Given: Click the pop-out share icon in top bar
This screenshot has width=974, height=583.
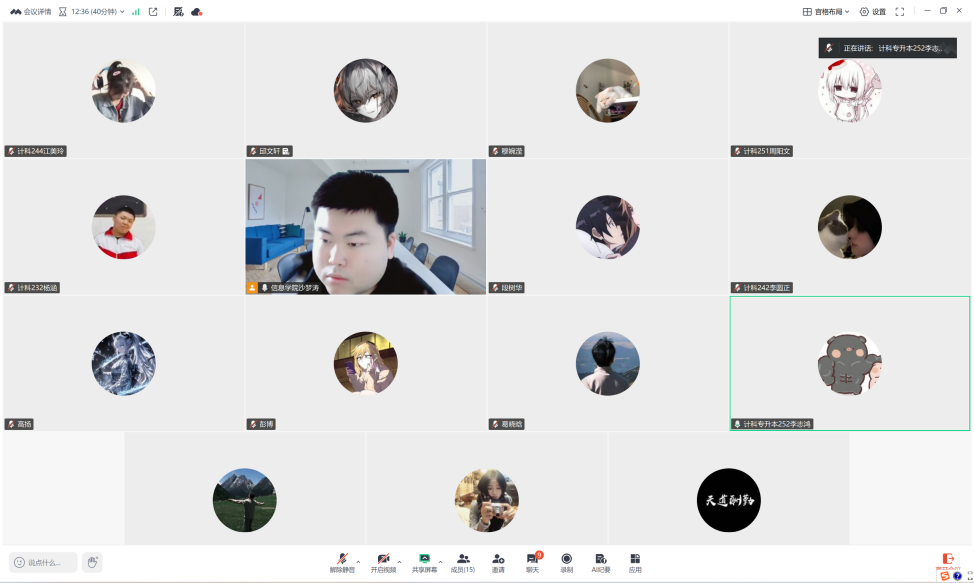Looking at the screenshot, I should point(153,12).
